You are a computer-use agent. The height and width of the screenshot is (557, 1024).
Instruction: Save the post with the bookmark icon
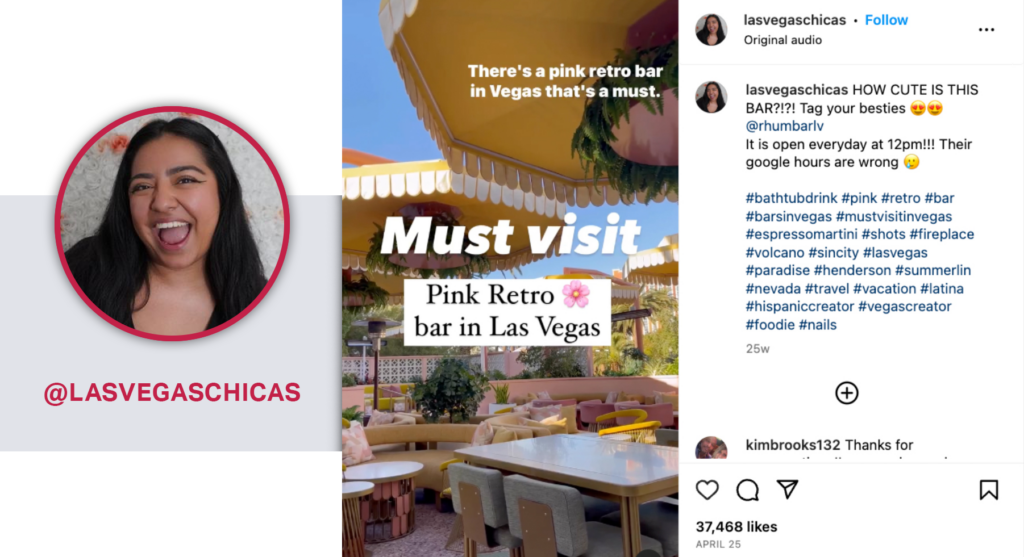tap(988, 490)
